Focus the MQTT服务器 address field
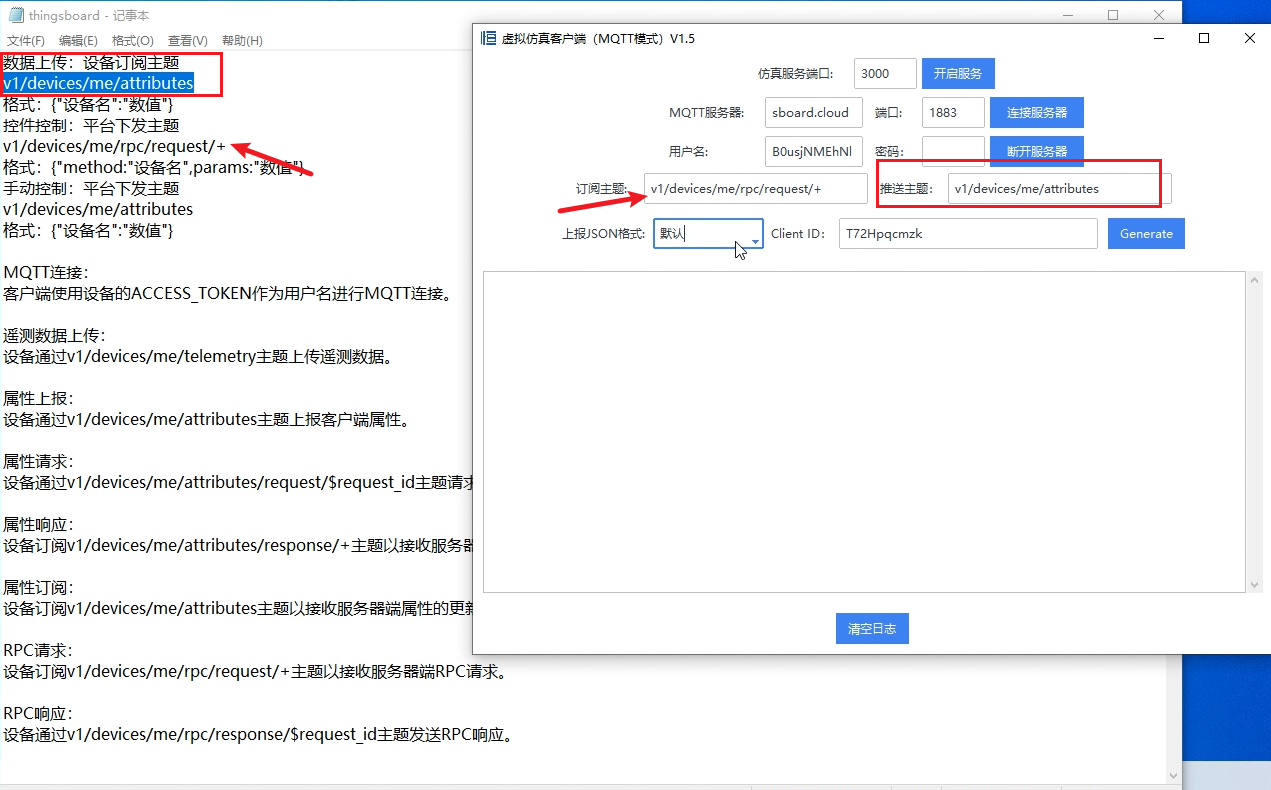The width and height of the screenshot is (1271, 790). pos(813,112)
